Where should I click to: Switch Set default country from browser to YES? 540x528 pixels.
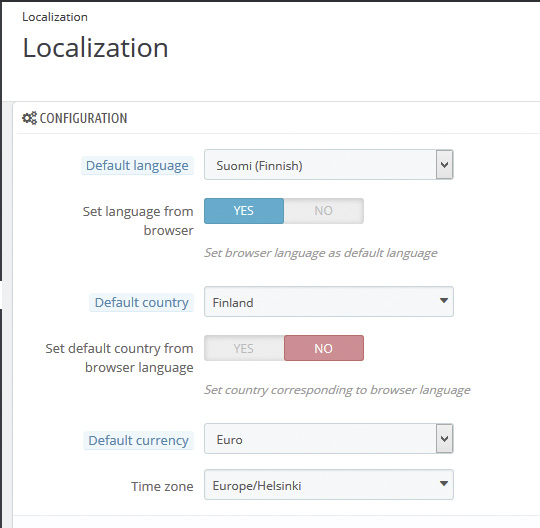(x=244, y=348)
